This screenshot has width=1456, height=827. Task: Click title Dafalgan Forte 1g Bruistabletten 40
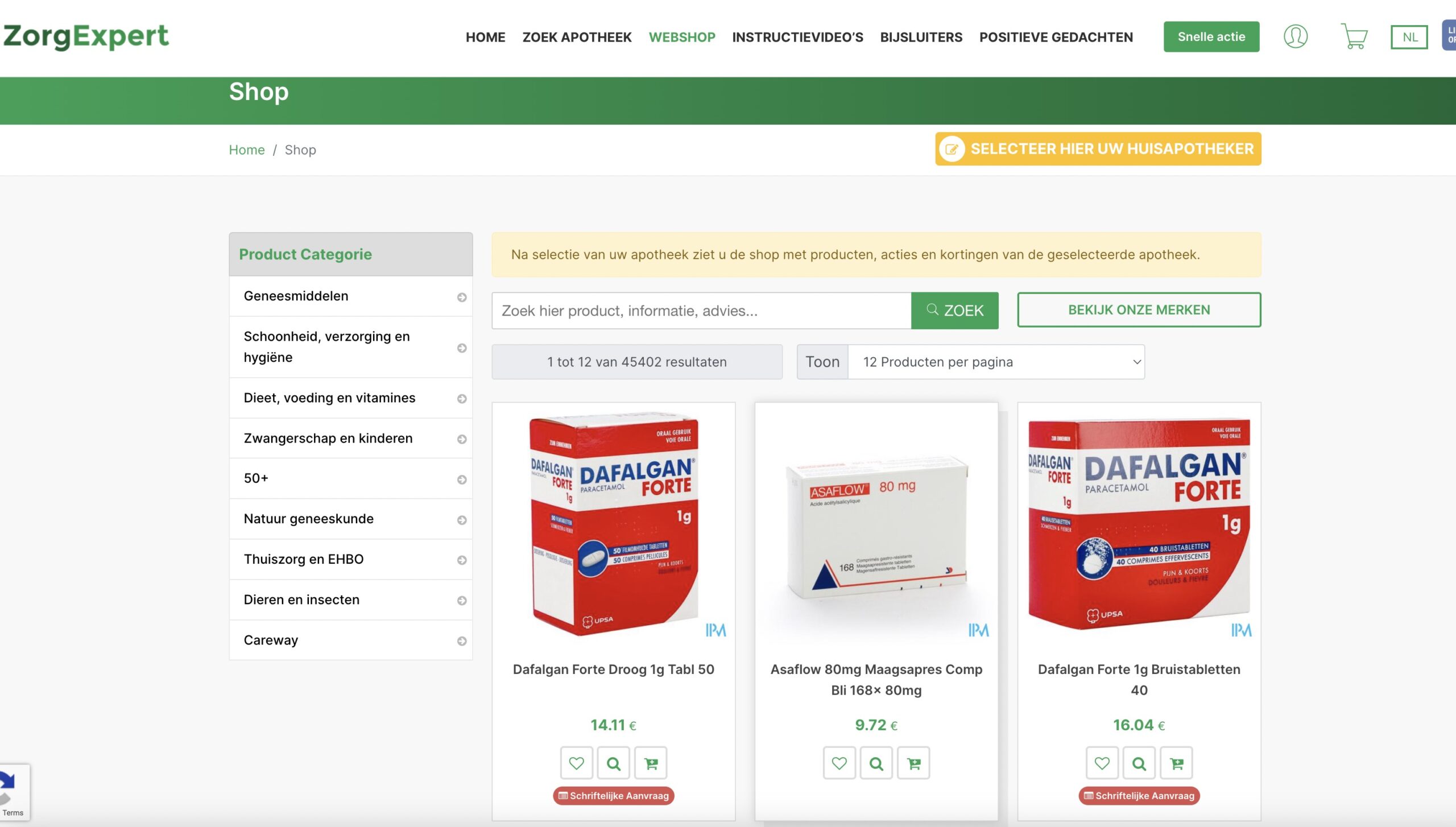coord(1139,680)
